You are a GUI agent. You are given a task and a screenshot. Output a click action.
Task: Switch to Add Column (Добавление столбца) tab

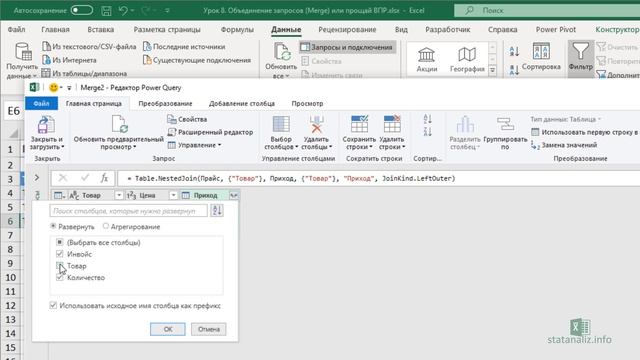pyautogui.click(x=242, y=104)
